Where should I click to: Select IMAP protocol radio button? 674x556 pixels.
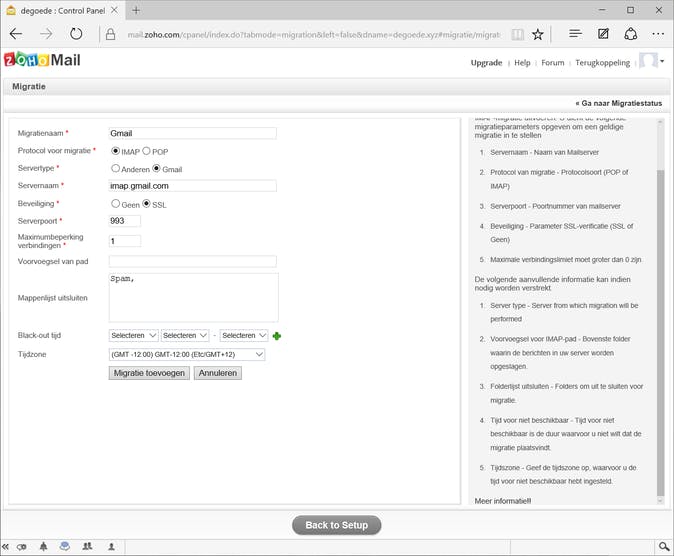(x=115, y=151)
